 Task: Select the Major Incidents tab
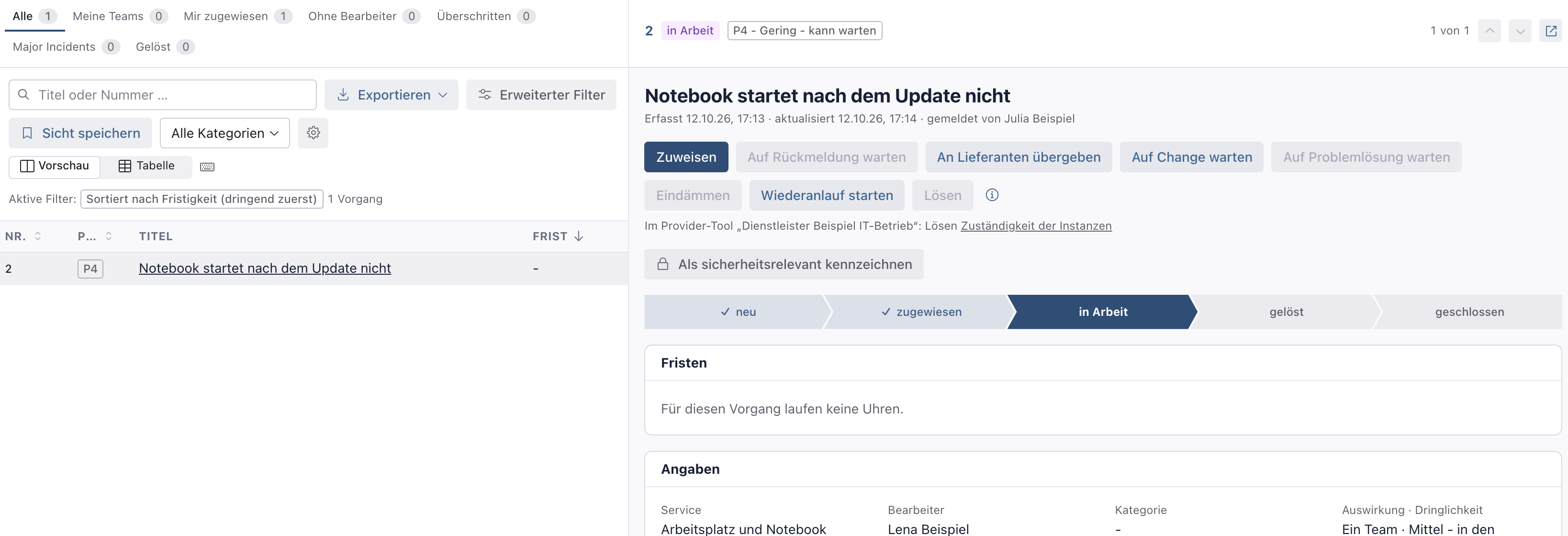66,47
